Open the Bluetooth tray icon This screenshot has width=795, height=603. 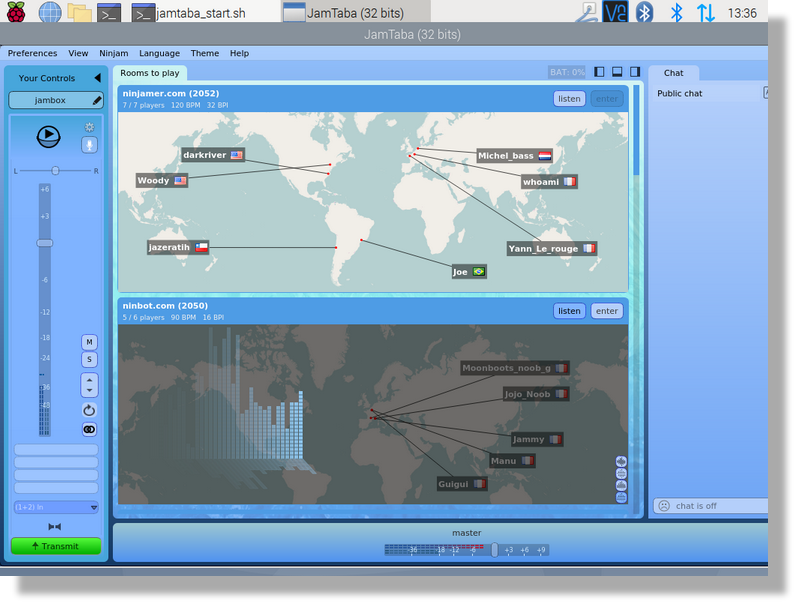pyautogui.click(x=644, y=12)
